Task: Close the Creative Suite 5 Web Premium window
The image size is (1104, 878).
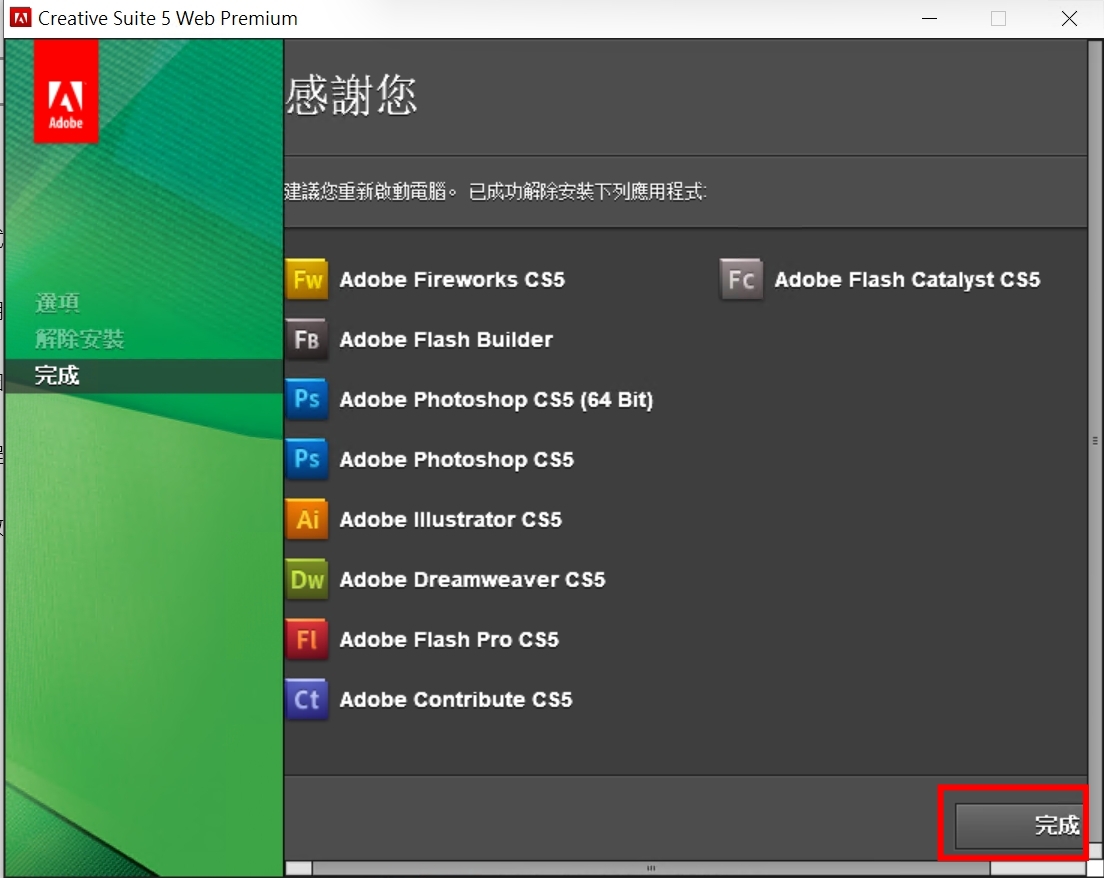Action: (x=1069, y=18)
